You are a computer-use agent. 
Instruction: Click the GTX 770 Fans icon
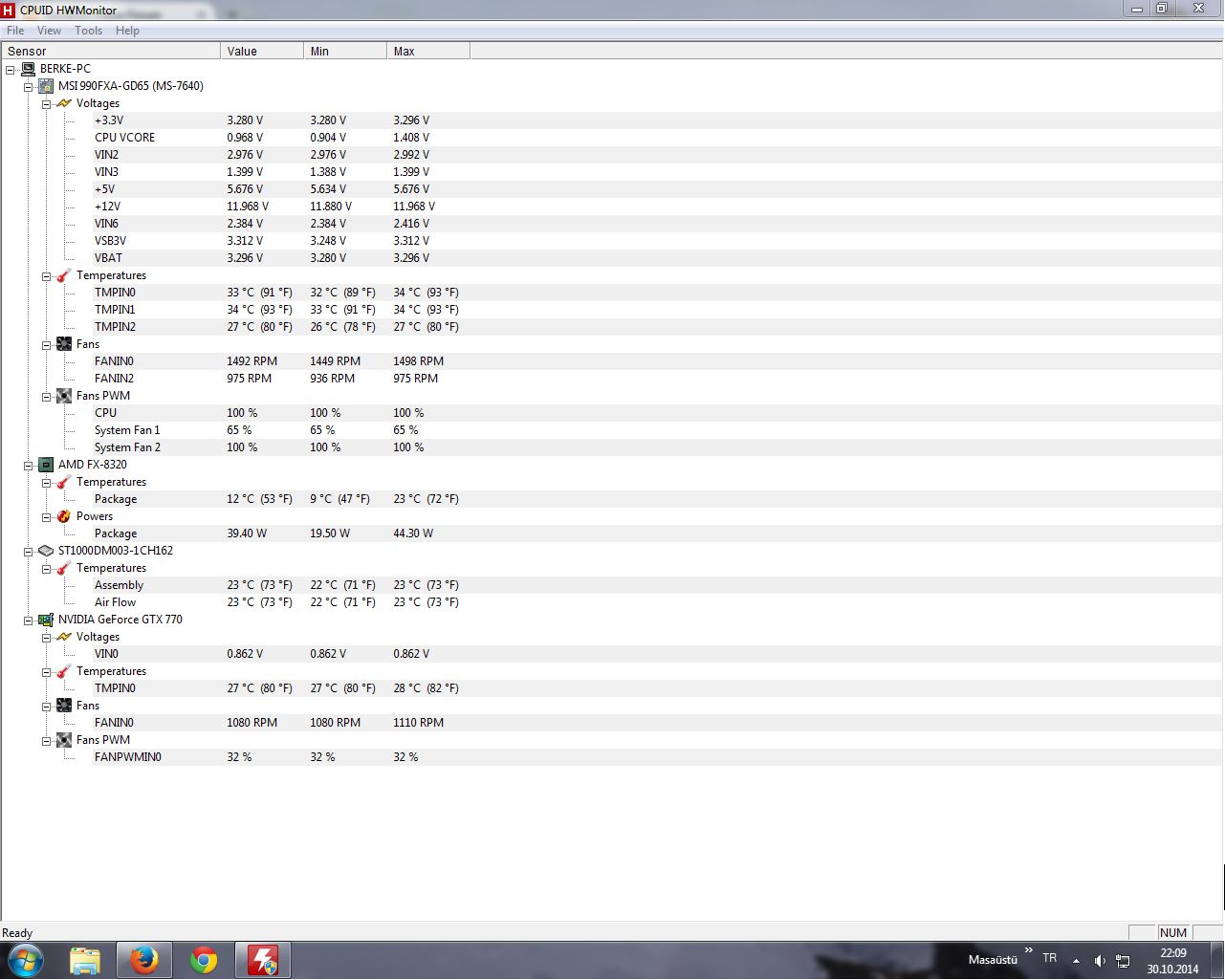click(64, 706)
